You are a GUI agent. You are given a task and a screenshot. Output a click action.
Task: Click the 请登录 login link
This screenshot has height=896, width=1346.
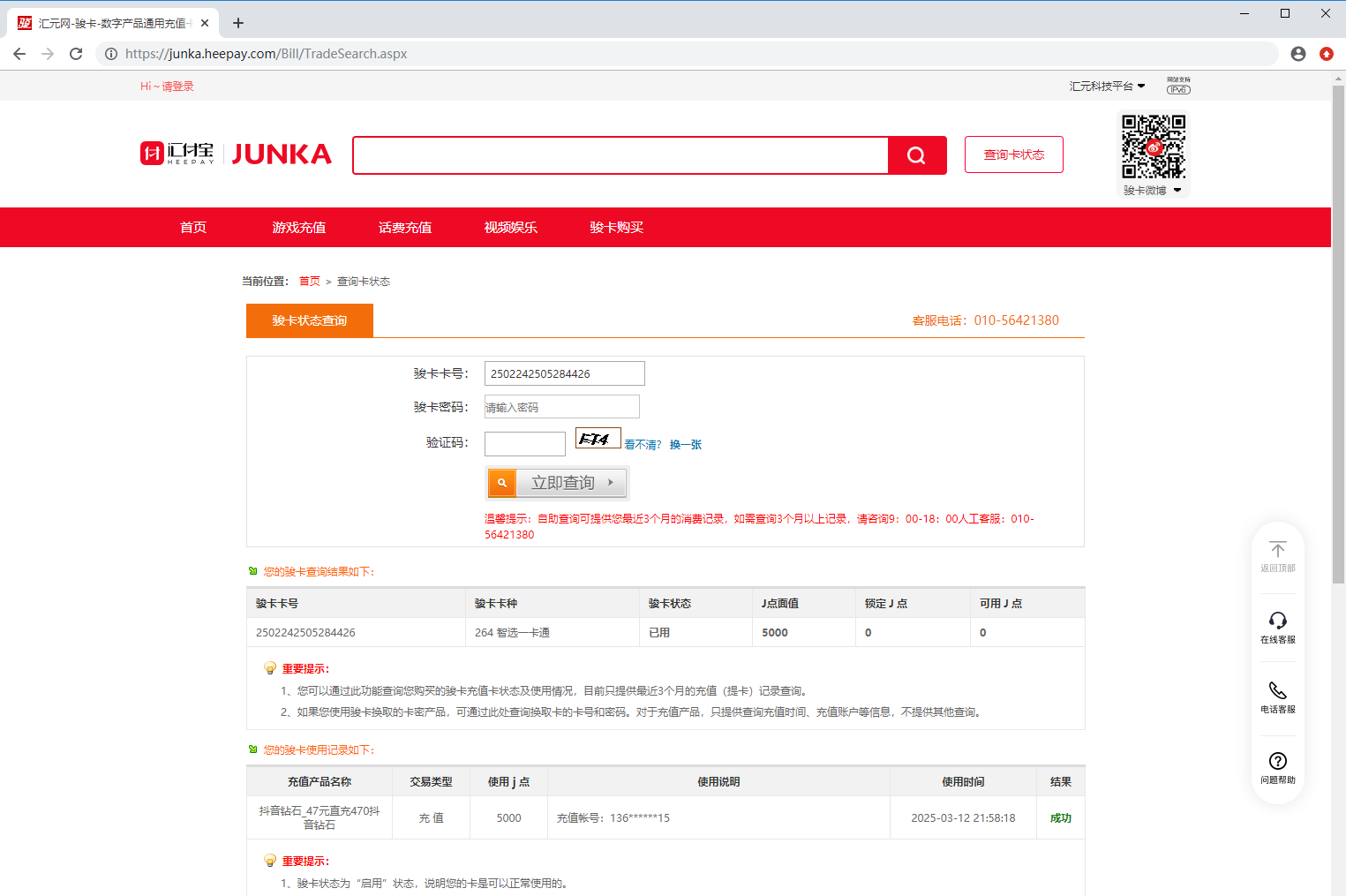(x=177, y=87)
